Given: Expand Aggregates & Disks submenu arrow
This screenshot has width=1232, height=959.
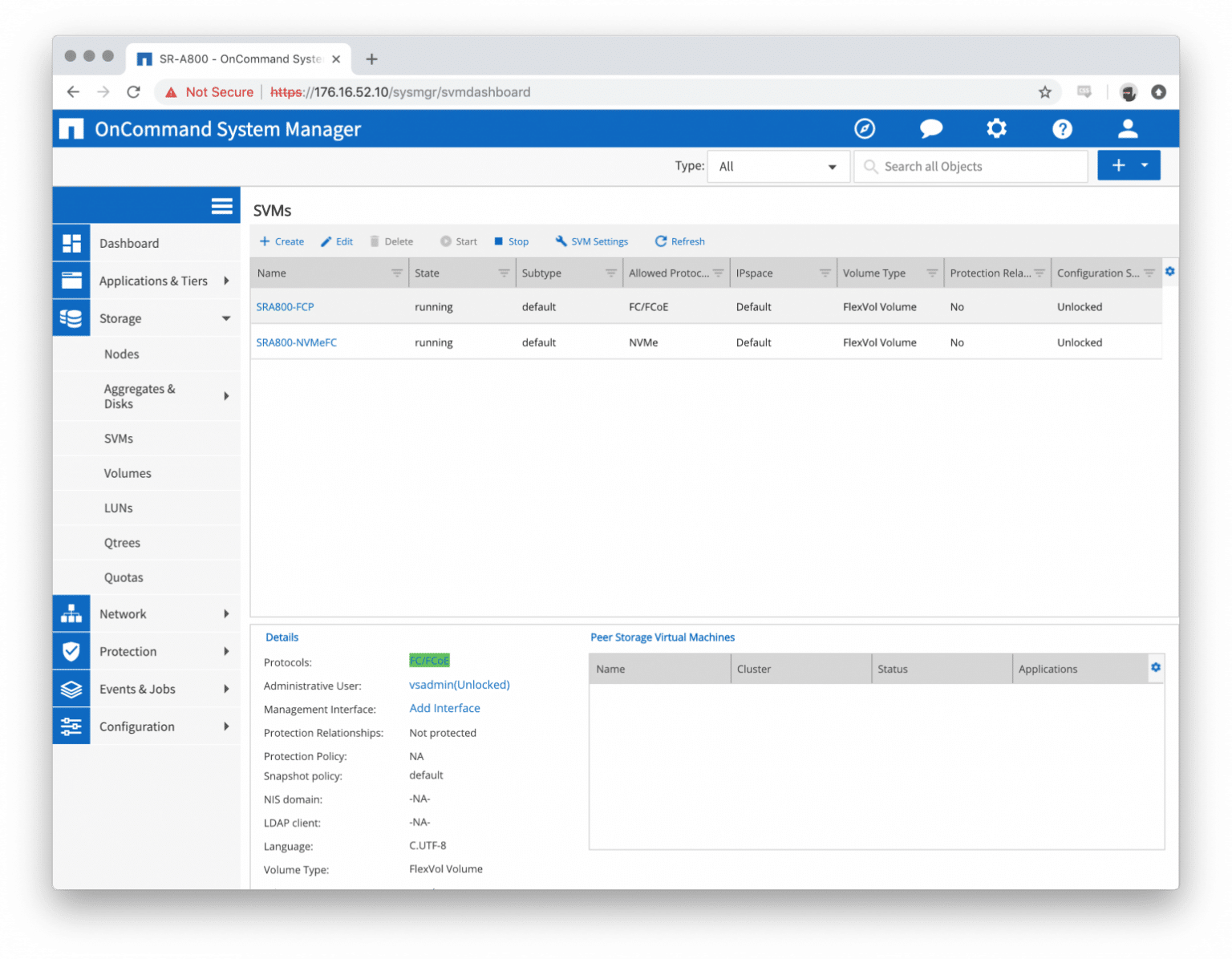Looking at the screenshot, I should 226,396.
